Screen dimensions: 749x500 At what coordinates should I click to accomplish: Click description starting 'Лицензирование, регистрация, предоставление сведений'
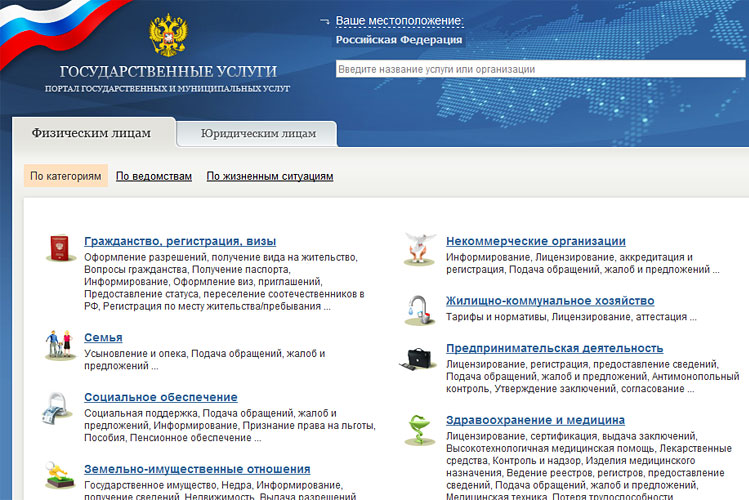[x=593, y=376]
